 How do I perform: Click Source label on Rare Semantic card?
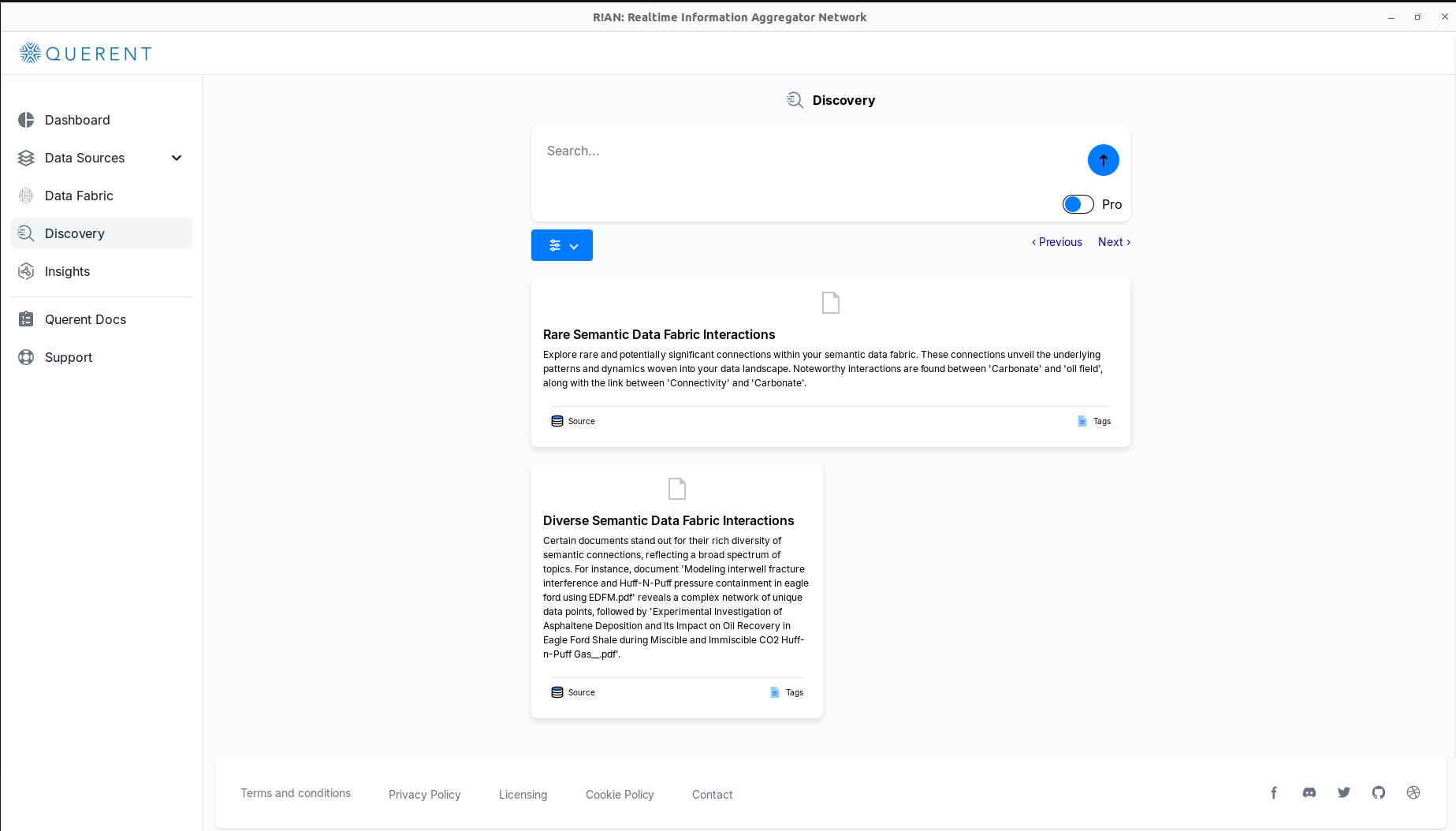[x=582, y=421]
